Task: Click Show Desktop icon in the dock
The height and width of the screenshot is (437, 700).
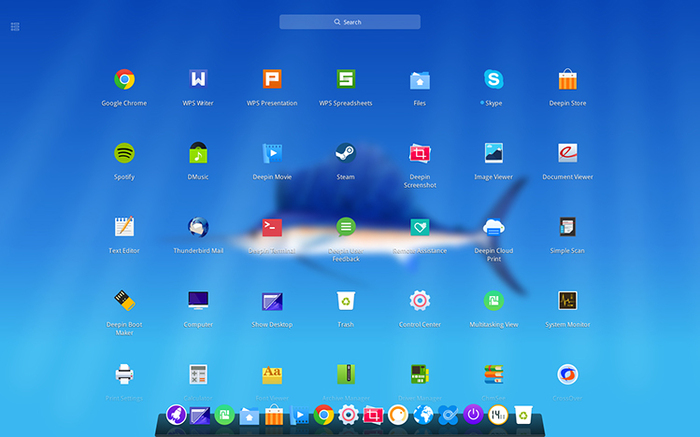Action: pyautogui.click(x=200, y=416)
